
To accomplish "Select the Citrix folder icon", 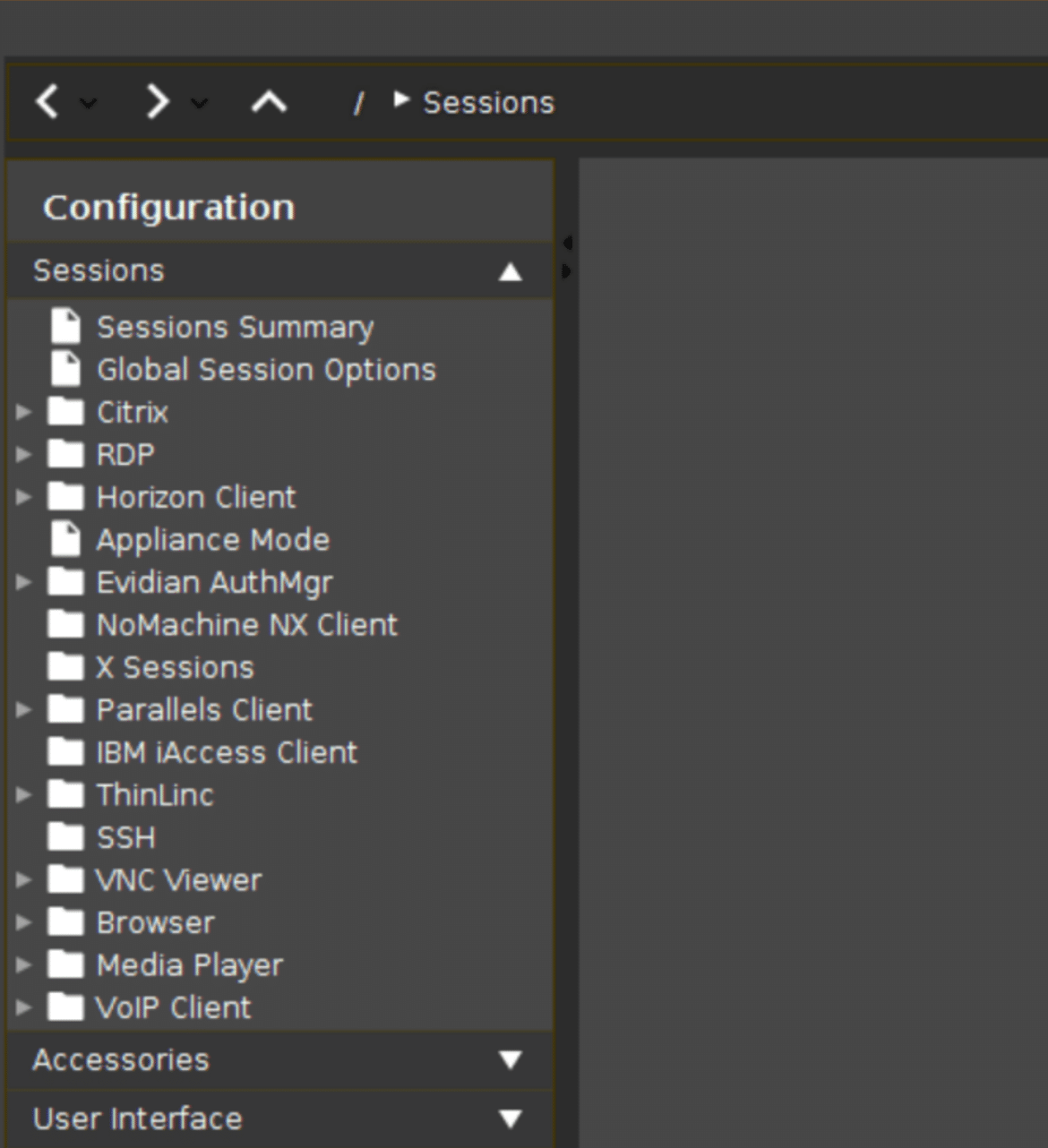I will [65, 411].
